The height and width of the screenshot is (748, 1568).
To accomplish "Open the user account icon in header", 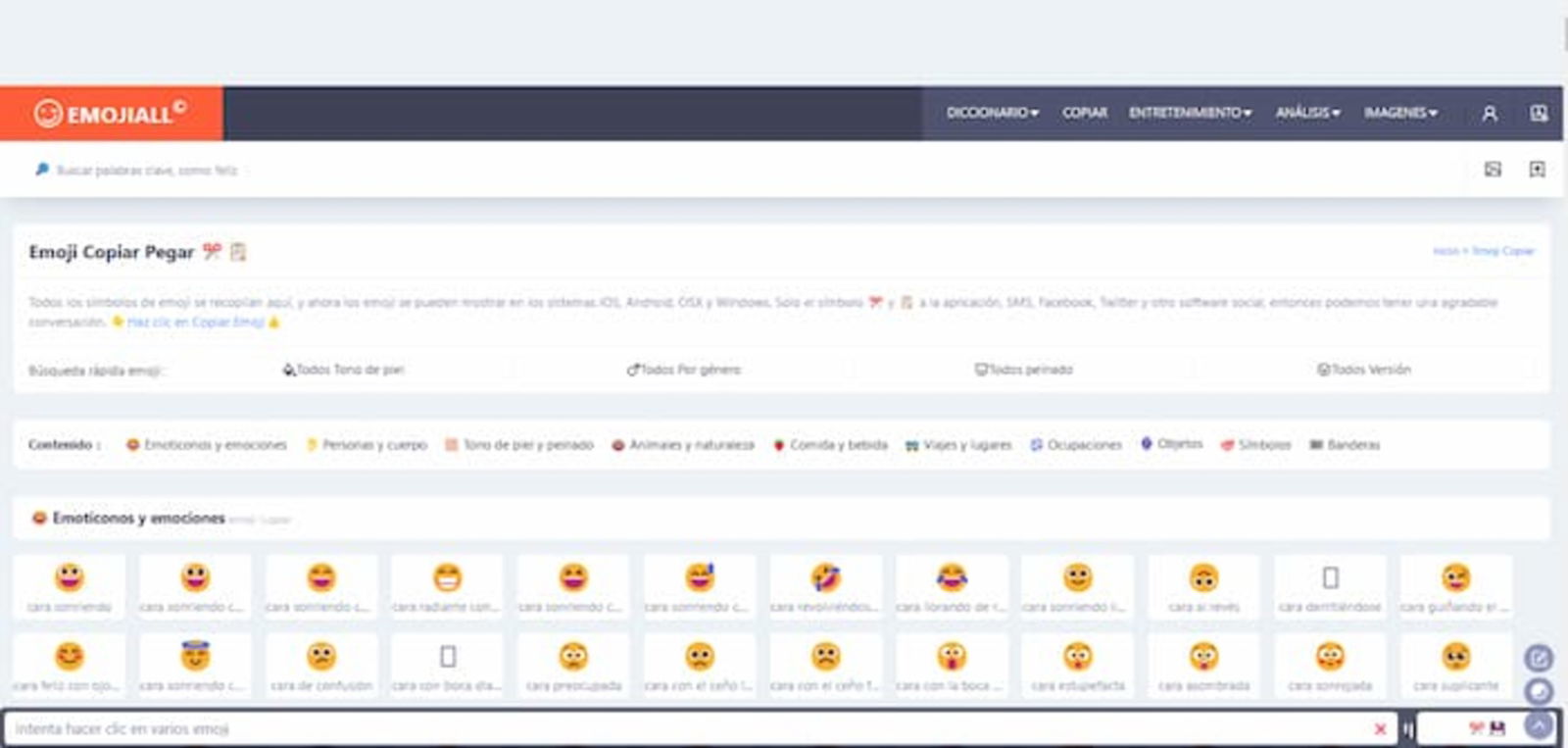I will [1489, 114].
